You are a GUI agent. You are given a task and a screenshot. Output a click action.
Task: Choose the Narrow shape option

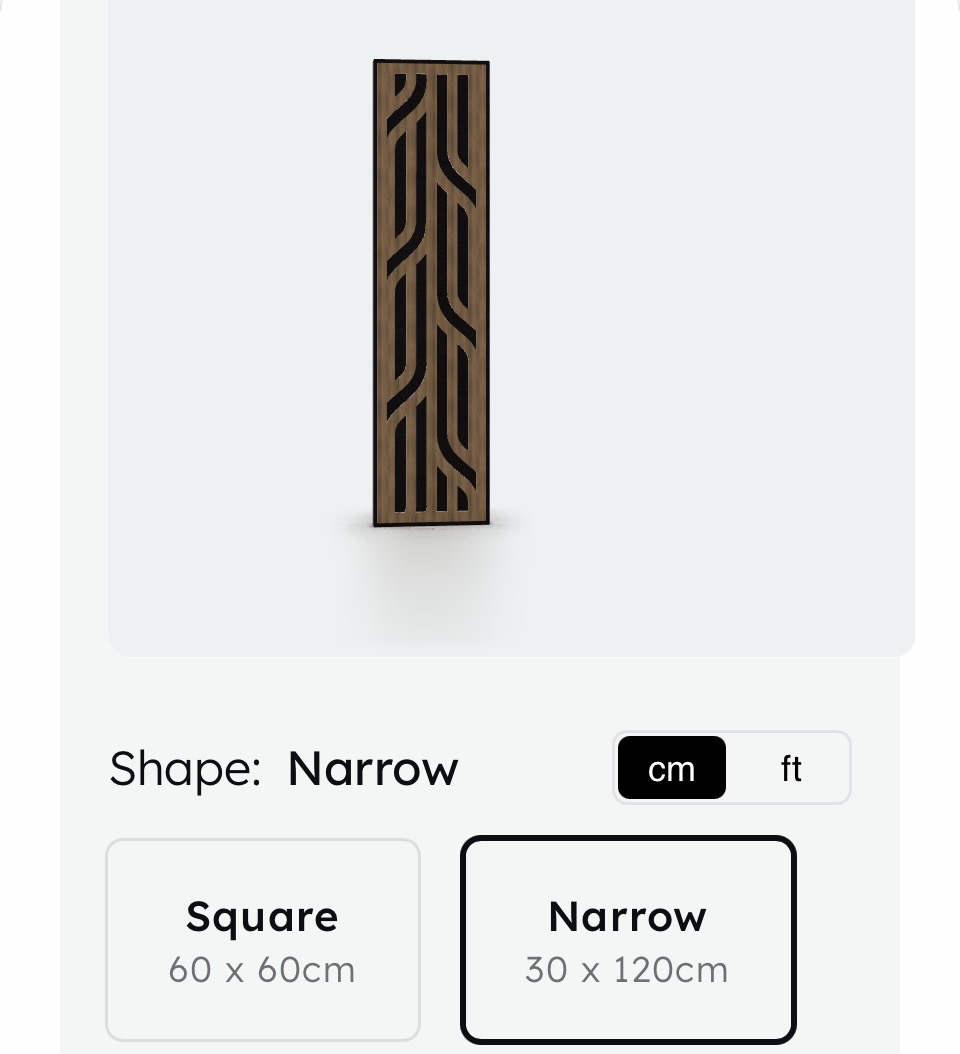[x=629, y=940]
